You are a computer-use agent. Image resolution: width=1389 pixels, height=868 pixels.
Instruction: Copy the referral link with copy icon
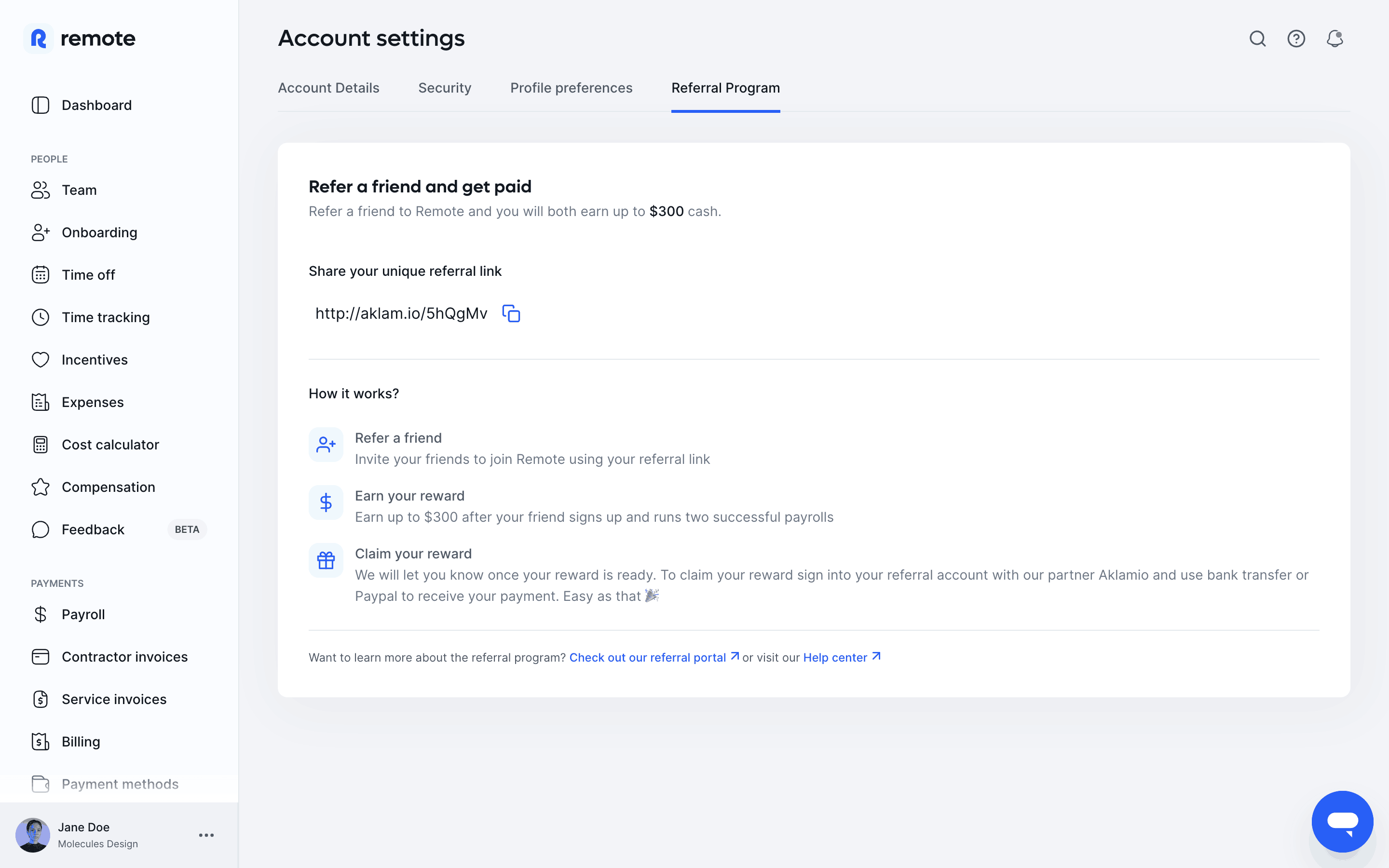511,313
